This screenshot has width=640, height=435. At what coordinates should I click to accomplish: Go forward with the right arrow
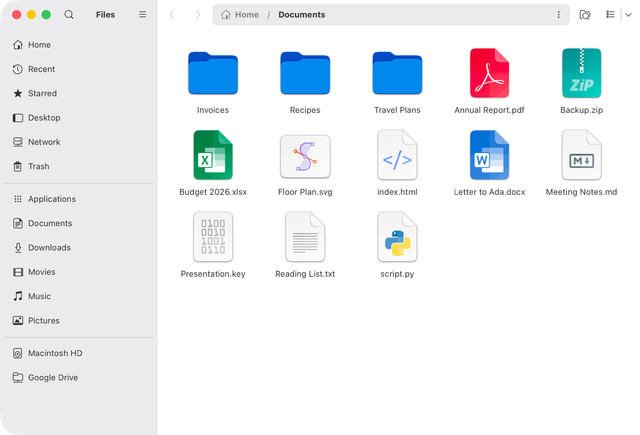point(198,15)
